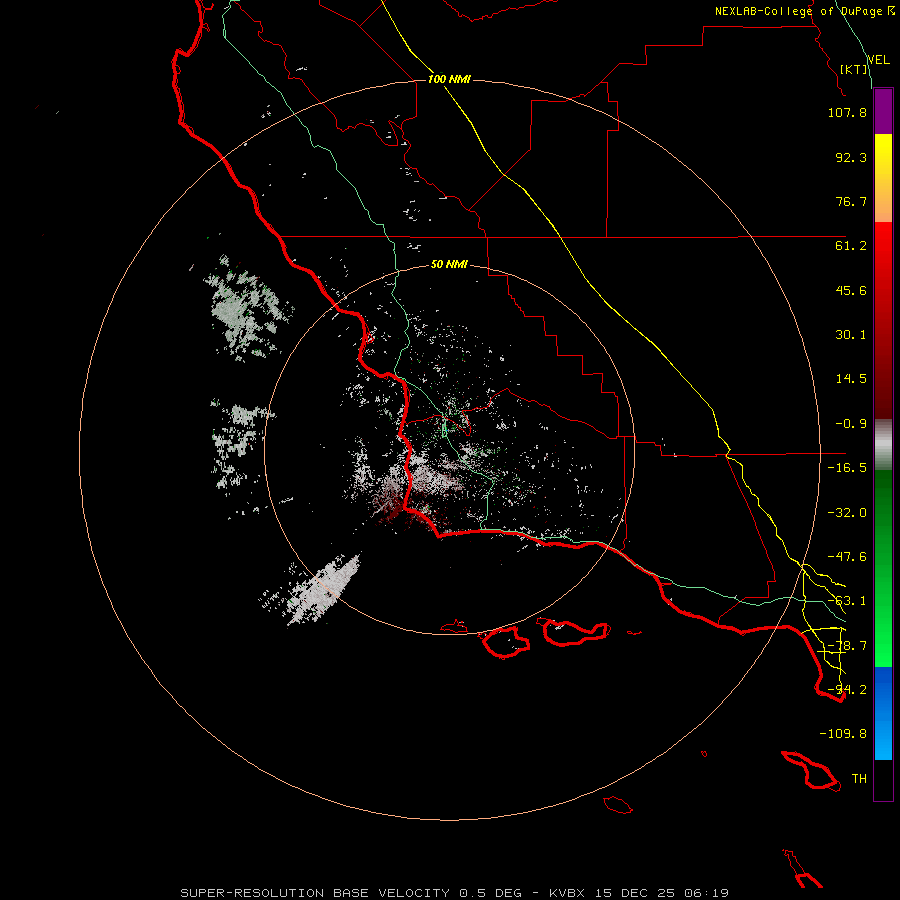Pick the gray near-zero segment of color bar
The height and width of the screenshot is (900, 900).
click(883, 444)
